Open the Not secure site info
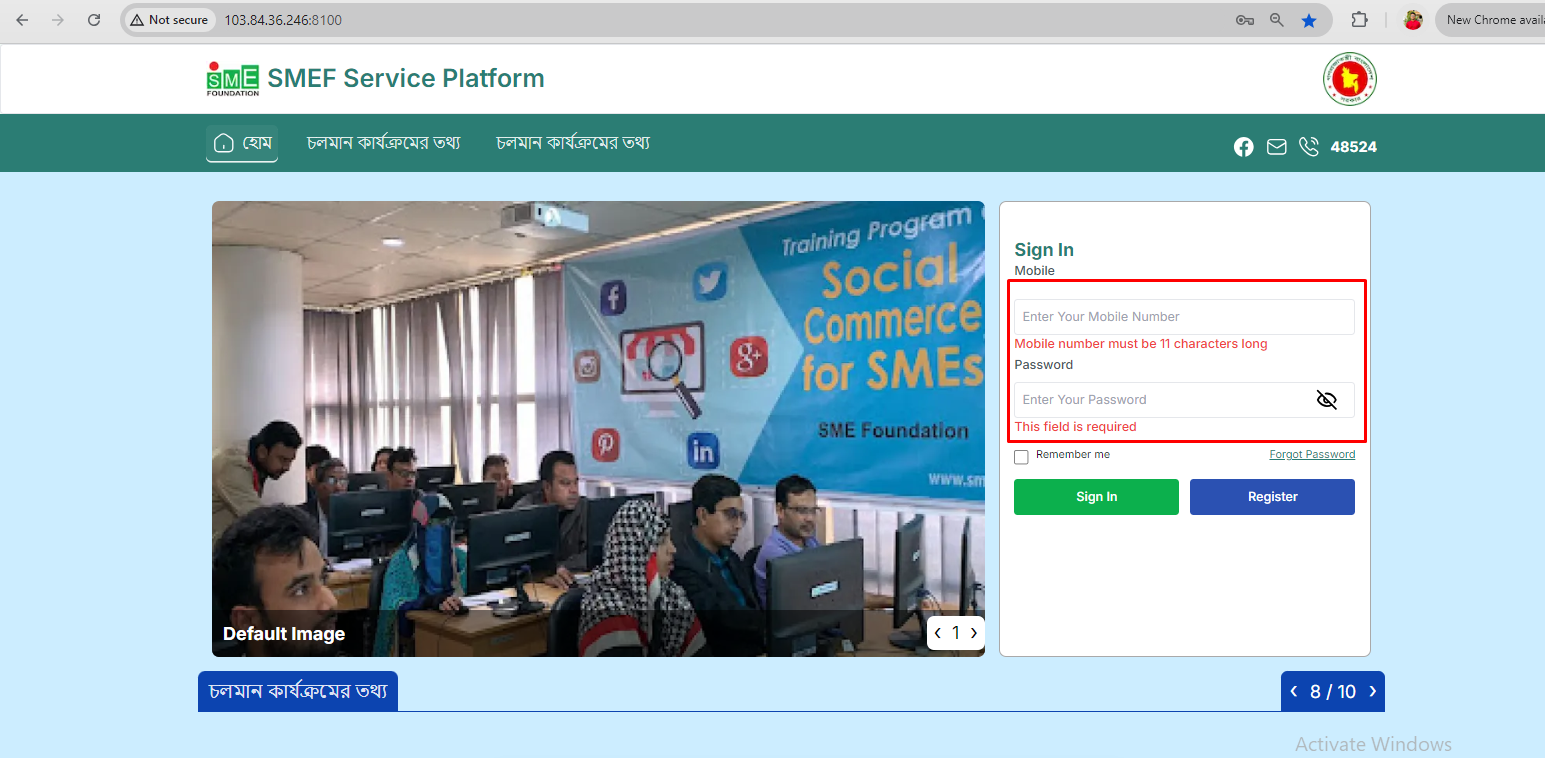The height and width of the screenshot is (758, 1545). (x=169, y=20)
